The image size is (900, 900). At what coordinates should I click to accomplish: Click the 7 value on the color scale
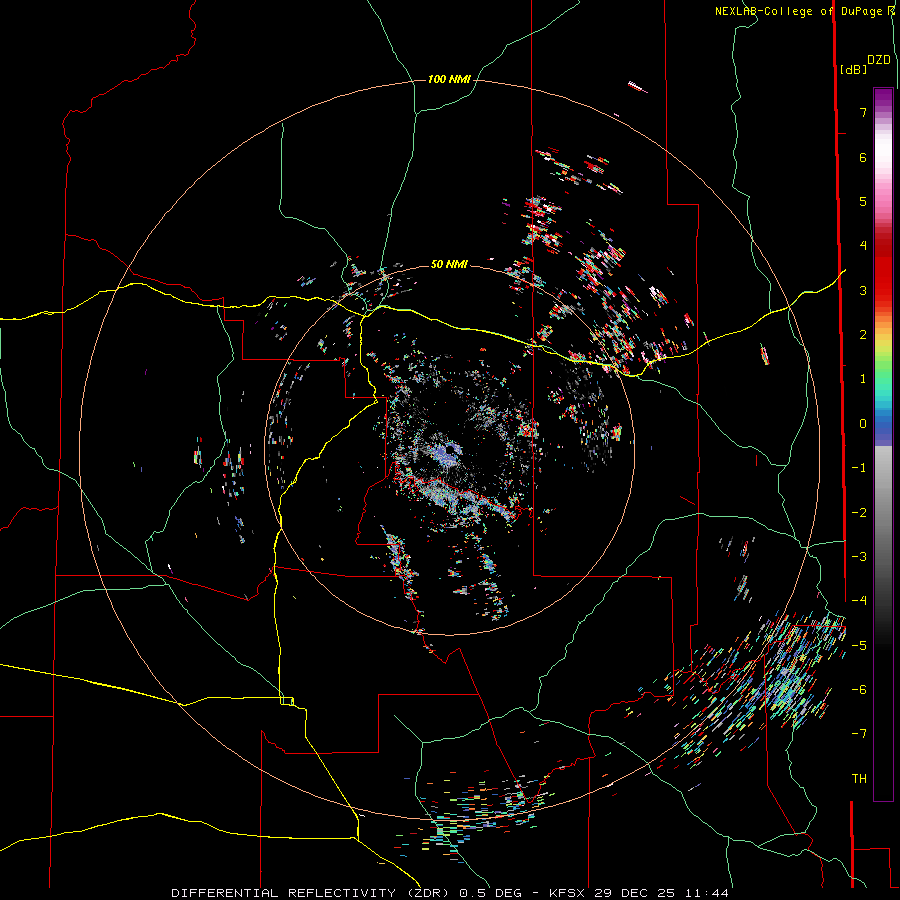click(x=863, y=112)
